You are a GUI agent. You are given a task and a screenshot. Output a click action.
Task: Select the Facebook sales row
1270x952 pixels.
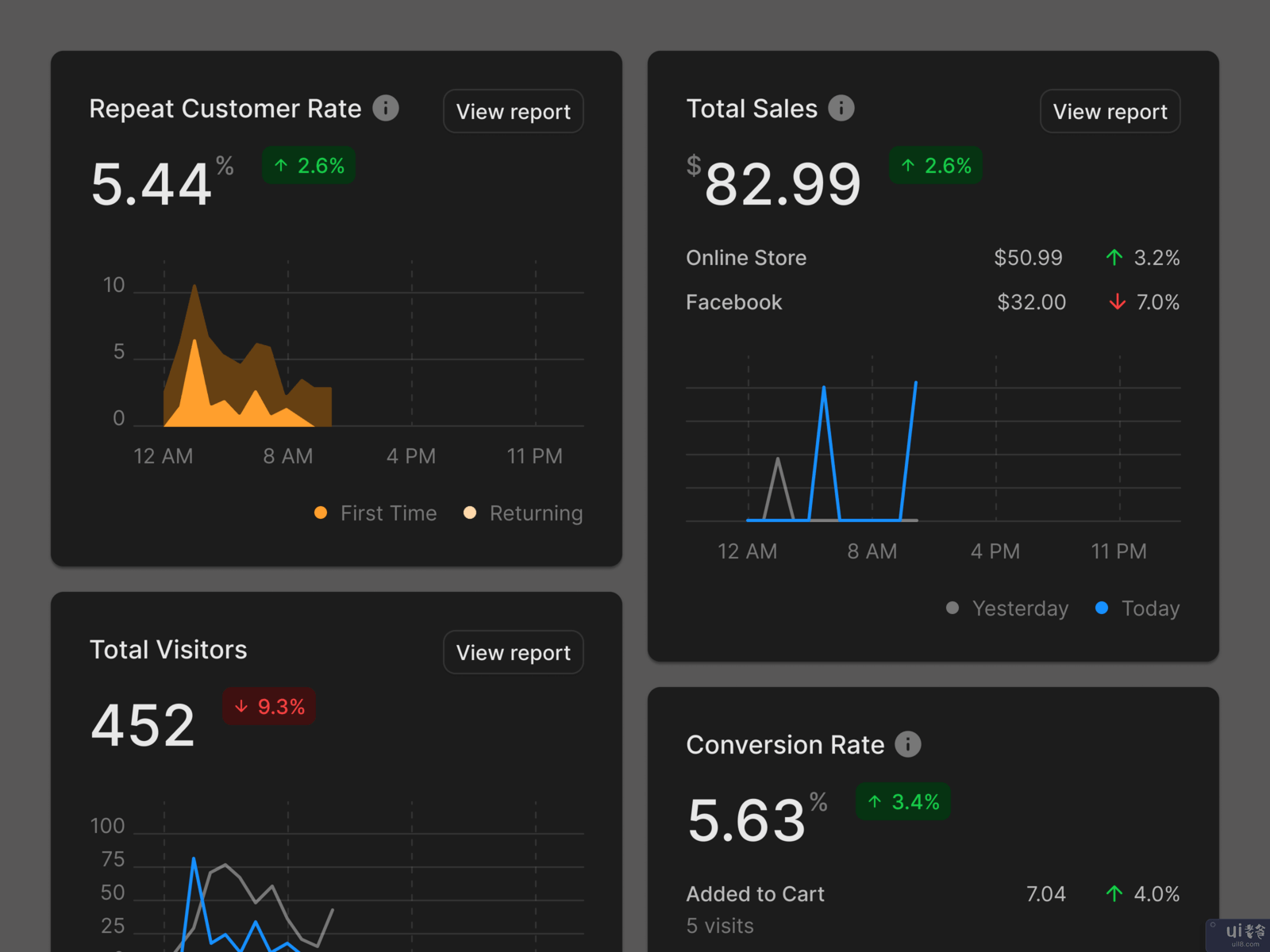[x=734, y=302]
